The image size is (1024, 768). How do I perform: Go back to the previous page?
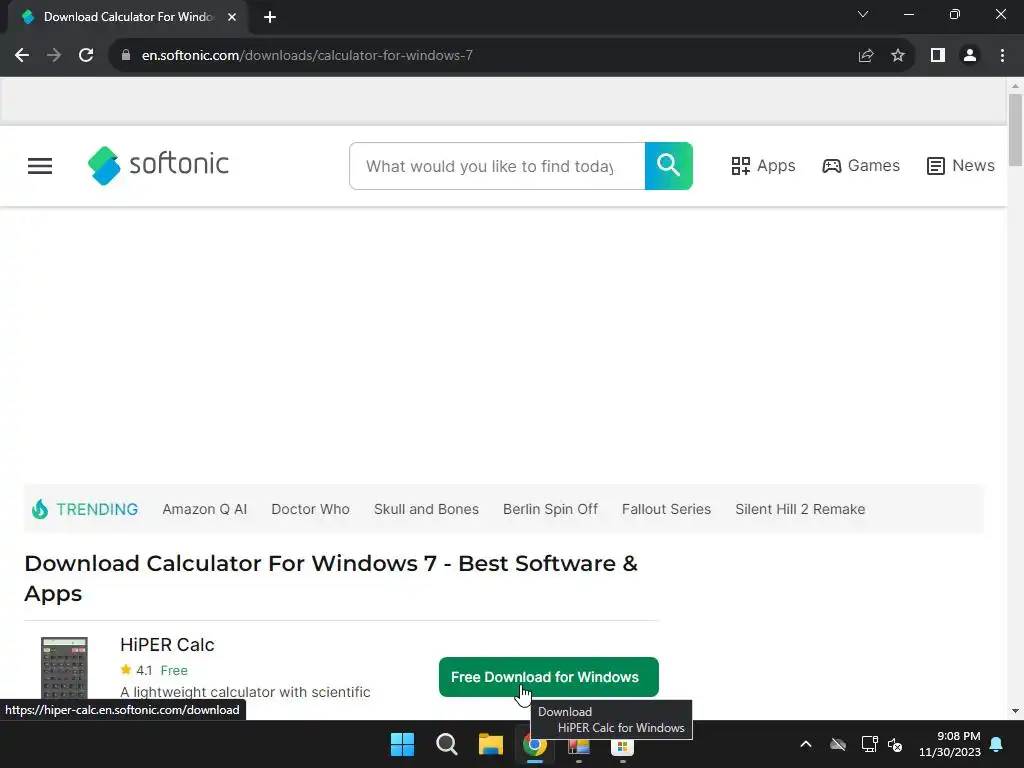[22, 56]
